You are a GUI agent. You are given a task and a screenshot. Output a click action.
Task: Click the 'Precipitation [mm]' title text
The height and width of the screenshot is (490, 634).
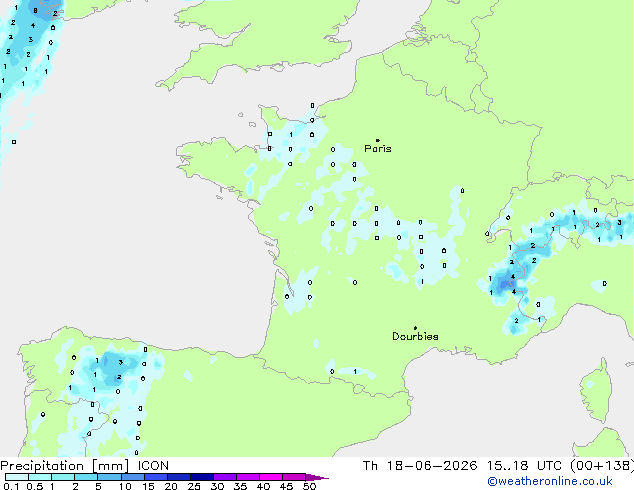coord(65,466)
